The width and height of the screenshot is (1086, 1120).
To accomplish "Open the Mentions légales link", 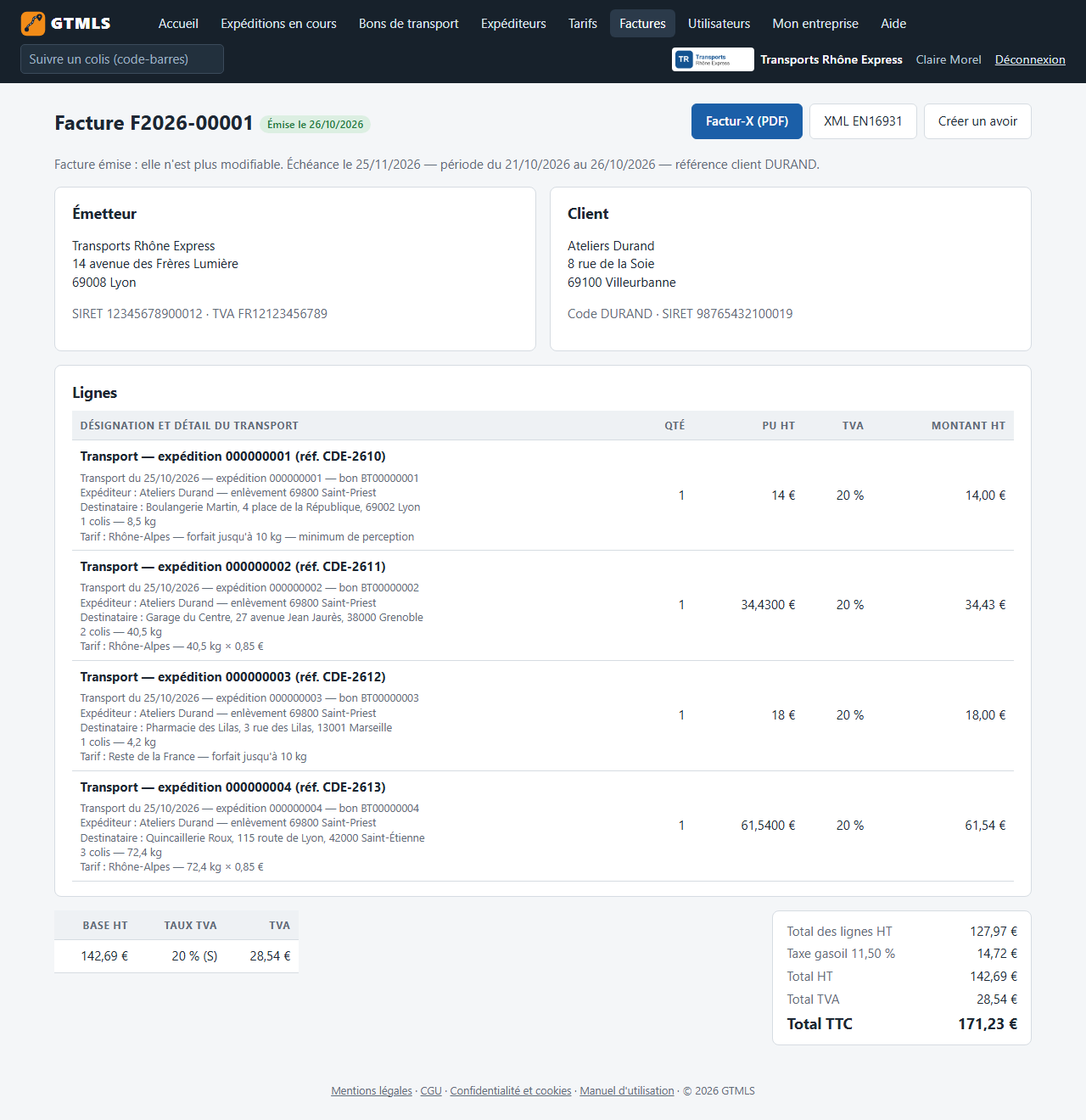I will 372,1091.
